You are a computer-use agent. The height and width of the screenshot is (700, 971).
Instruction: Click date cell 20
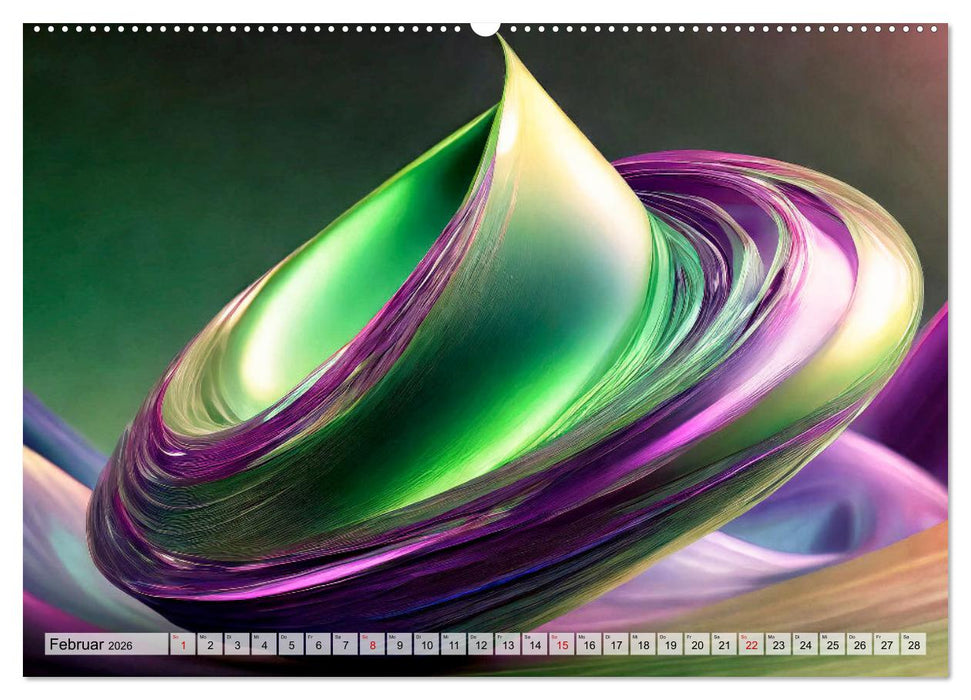point(697,645)
